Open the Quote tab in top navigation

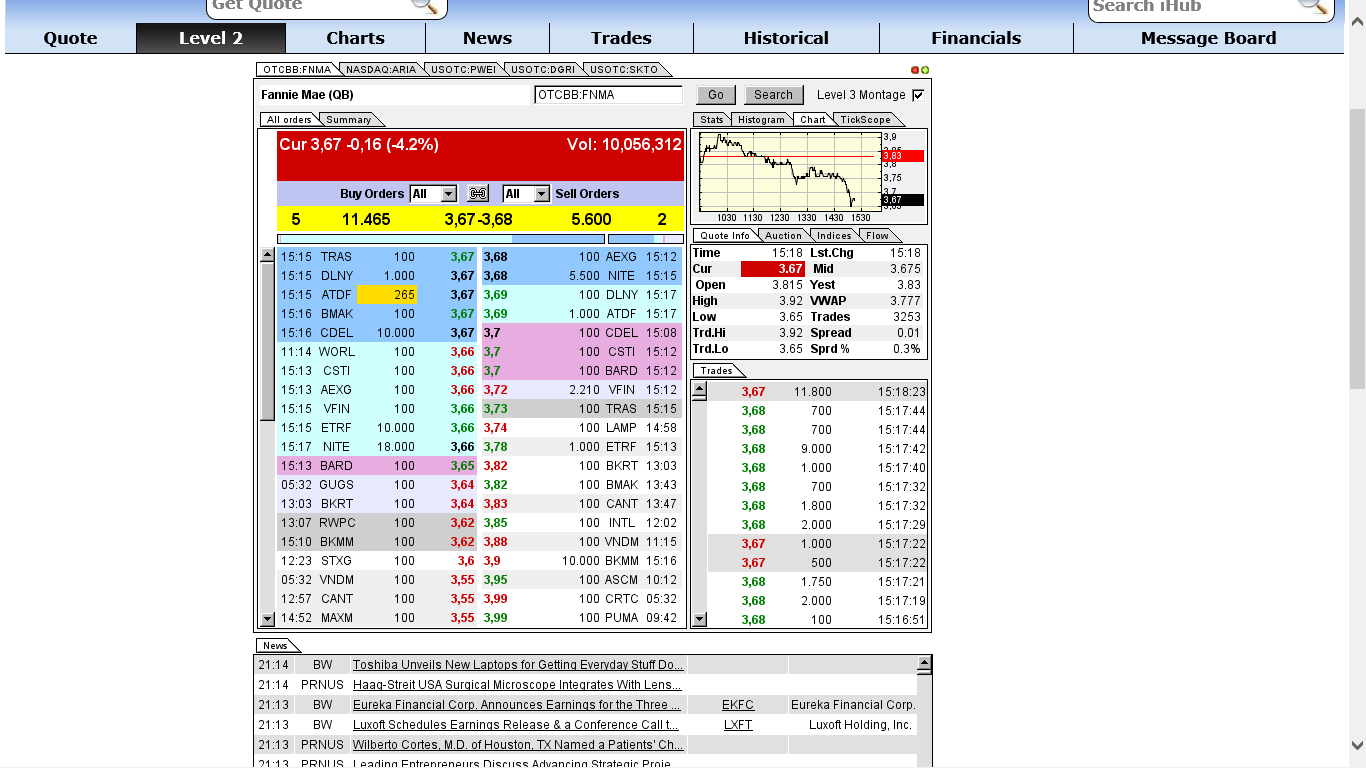pos(70,38)
